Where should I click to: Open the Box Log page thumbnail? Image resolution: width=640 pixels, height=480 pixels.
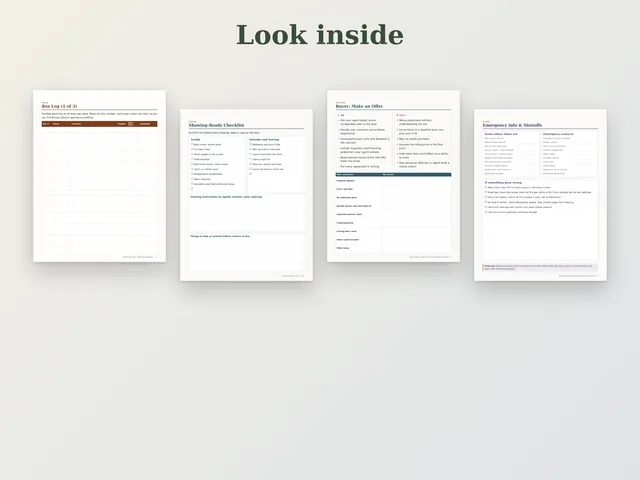(x=100, y=176)
